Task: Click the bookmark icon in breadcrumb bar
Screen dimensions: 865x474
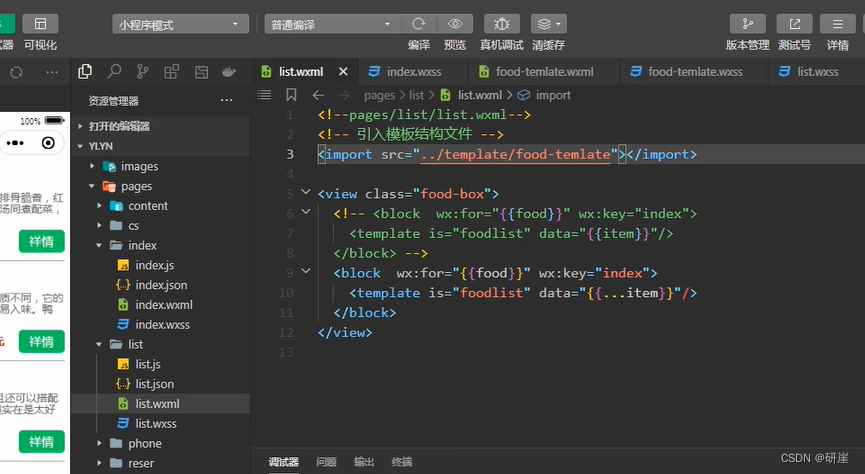Action: (x=291, y=95)
